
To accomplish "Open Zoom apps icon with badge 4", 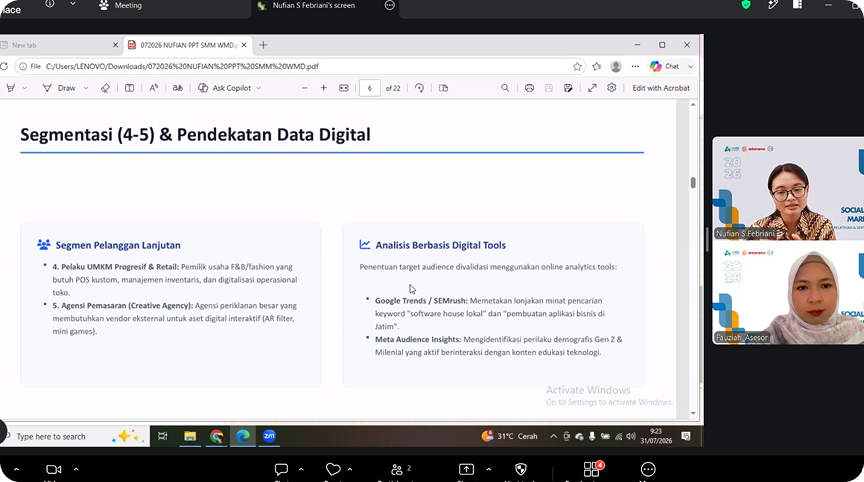I will tap(592, 469).
